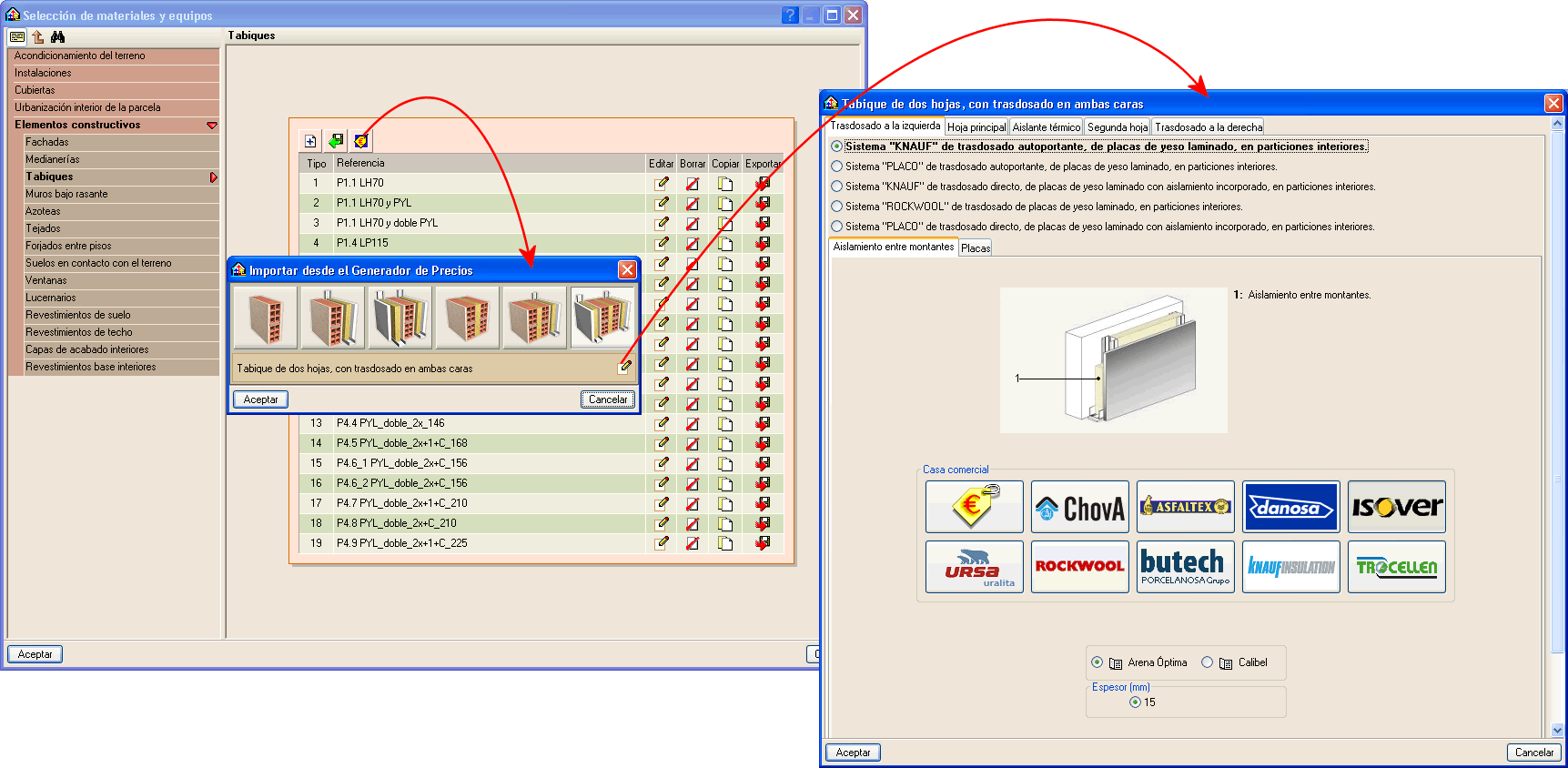Copy the P4.9 PYL_doble_2x+1+C_225 row
The width and height of the screenshot is (1568, 768).
(x=725, y=543)
